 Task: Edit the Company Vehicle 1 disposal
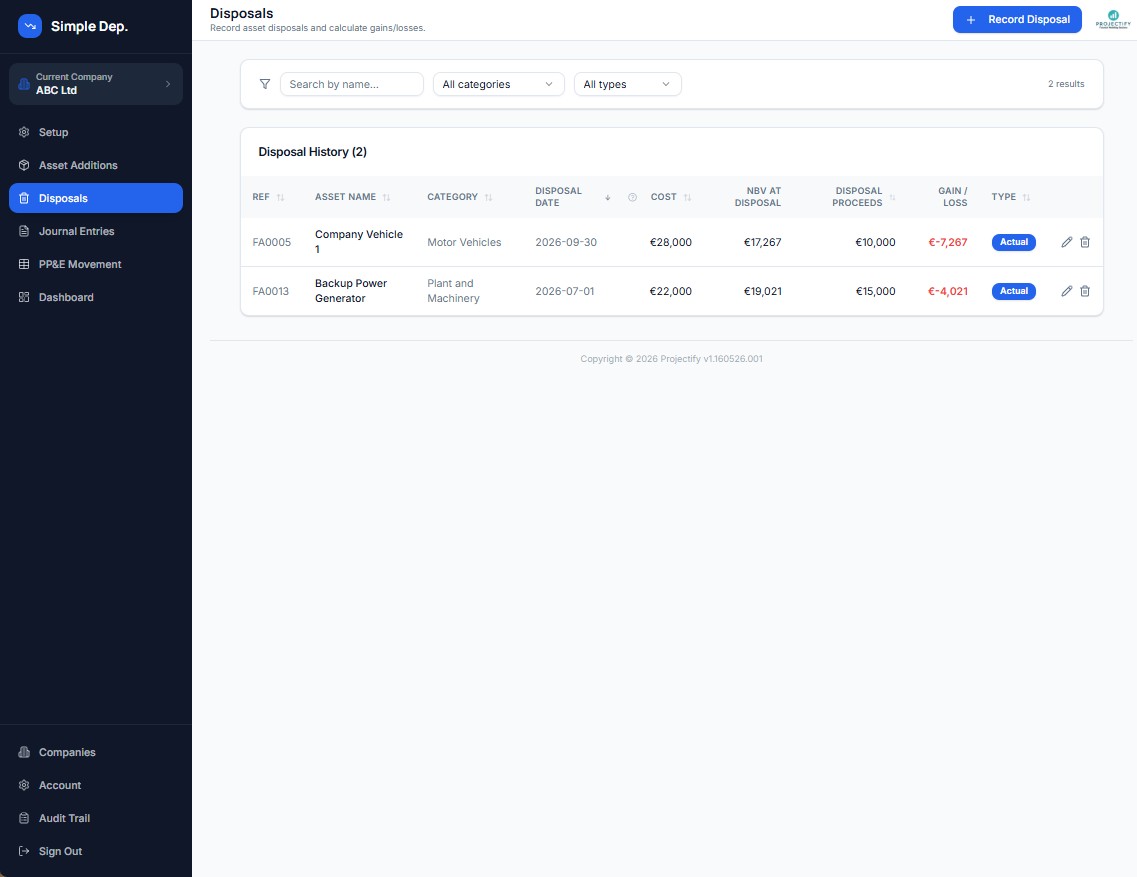[x=1066, y=242]
